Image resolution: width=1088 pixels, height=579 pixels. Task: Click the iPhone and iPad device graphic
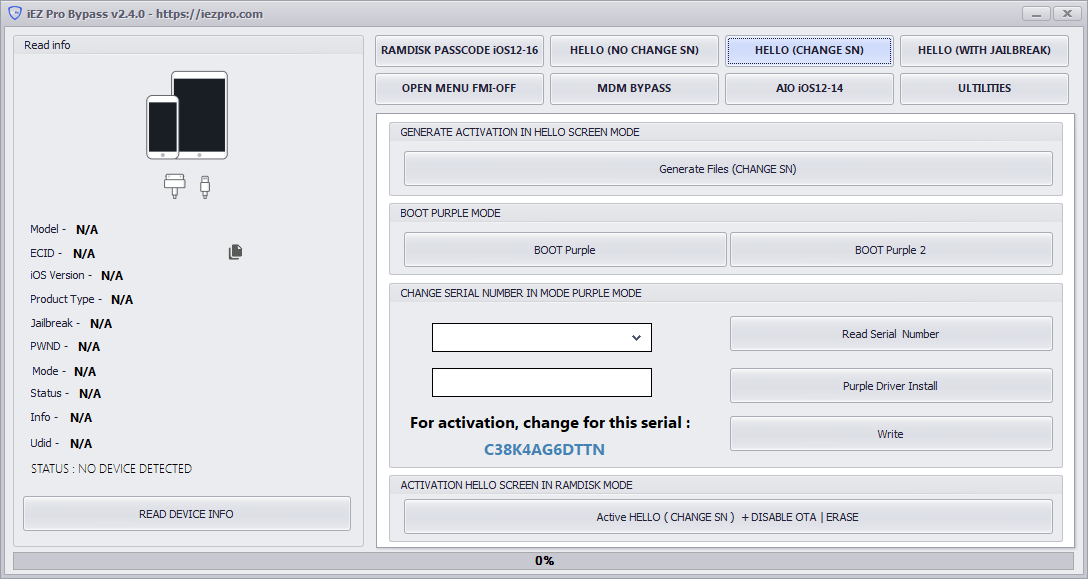click(190, 113)
